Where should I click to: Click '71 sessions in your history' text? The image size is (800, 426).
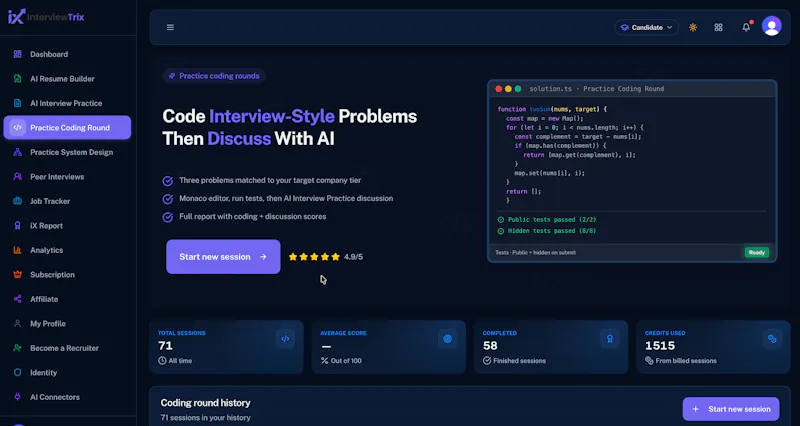point(206,417)
